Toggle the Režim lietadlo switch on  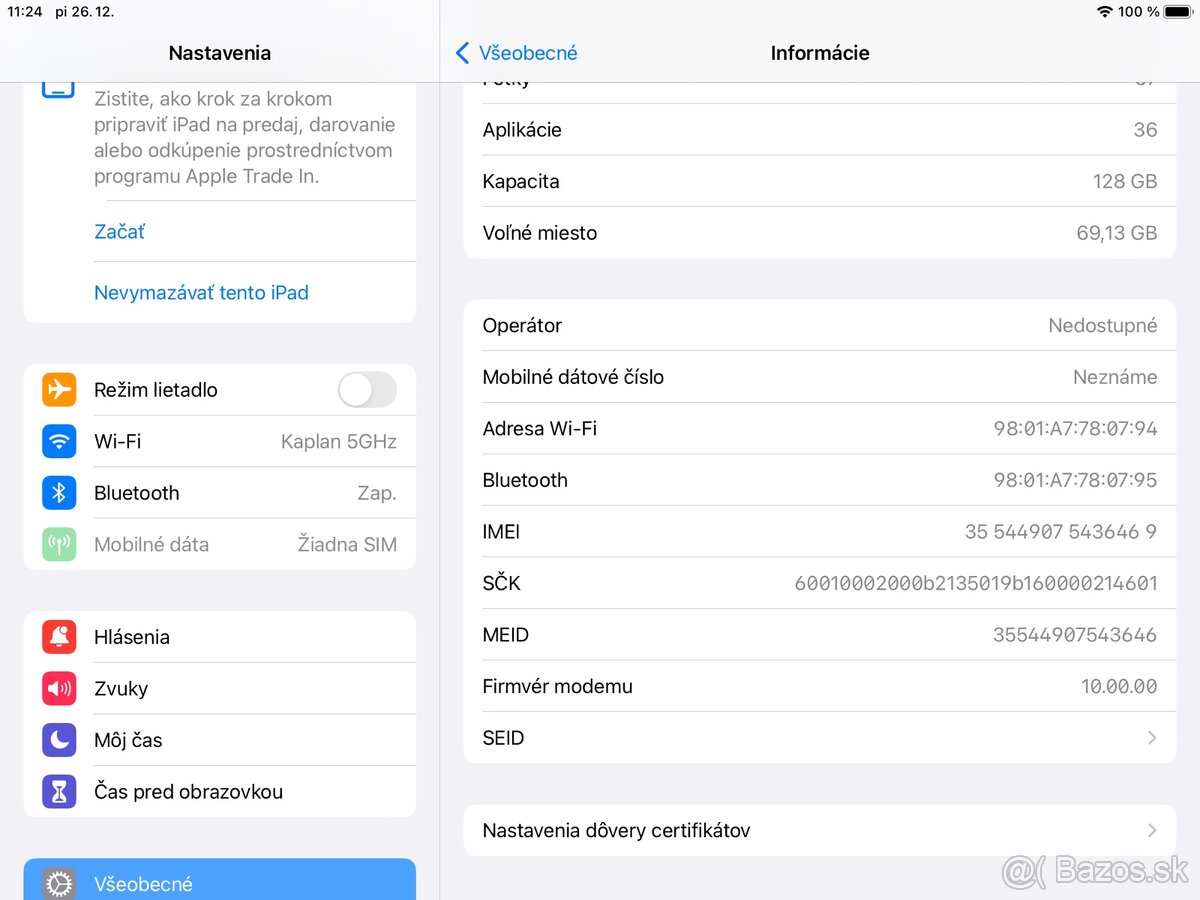[x=367, y=390]
